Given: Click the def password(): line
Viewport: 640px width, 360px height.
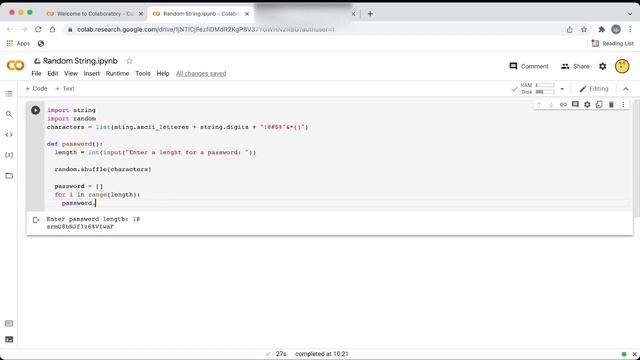Looking at the screenshot, I should pos(75,144).
